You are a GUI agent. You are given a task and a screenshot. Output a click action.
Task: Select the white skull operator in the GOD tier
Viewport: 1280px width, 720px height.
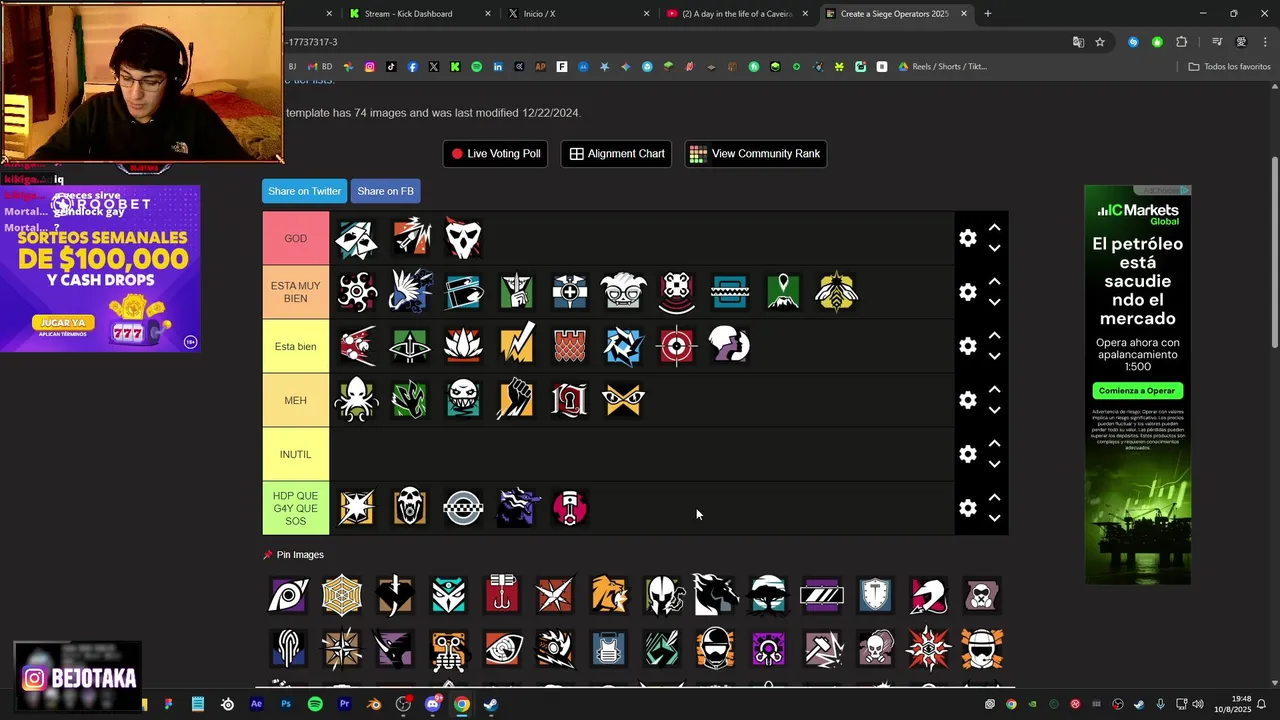463,238
